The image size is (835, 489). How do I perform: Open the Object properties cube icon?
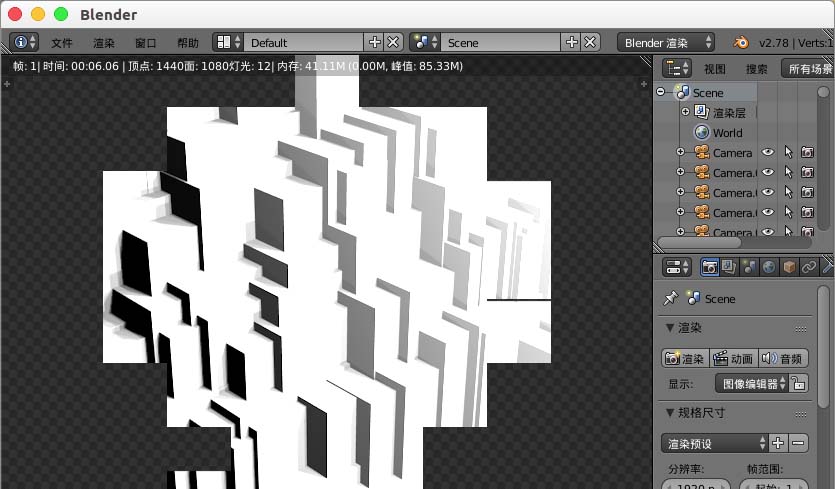point(789,267)
